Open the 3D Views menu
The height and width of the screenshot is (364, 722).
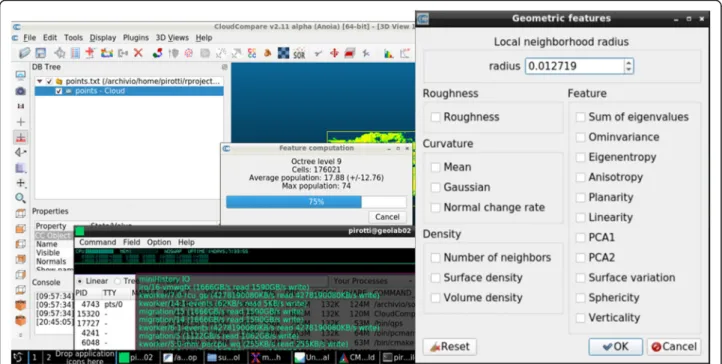coord(172,38)
